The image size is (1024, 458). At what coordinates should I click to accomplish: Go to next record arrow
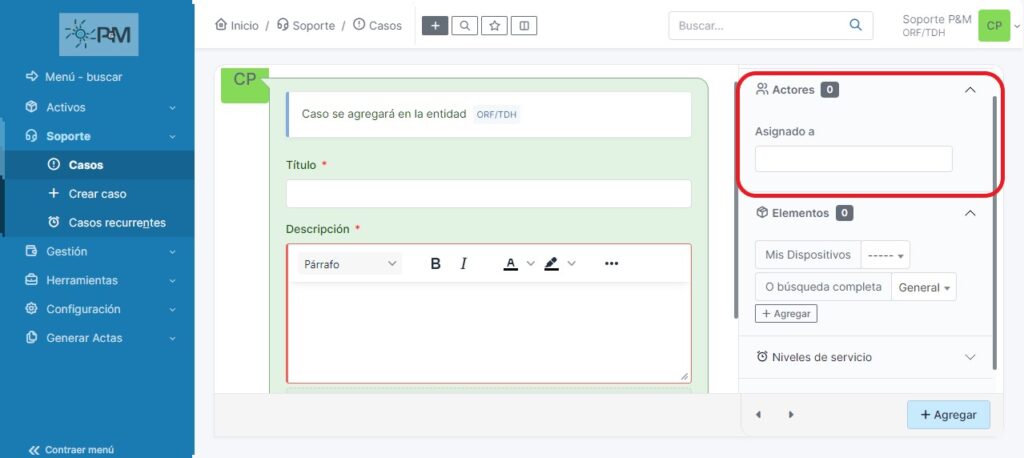coord(791,414)
